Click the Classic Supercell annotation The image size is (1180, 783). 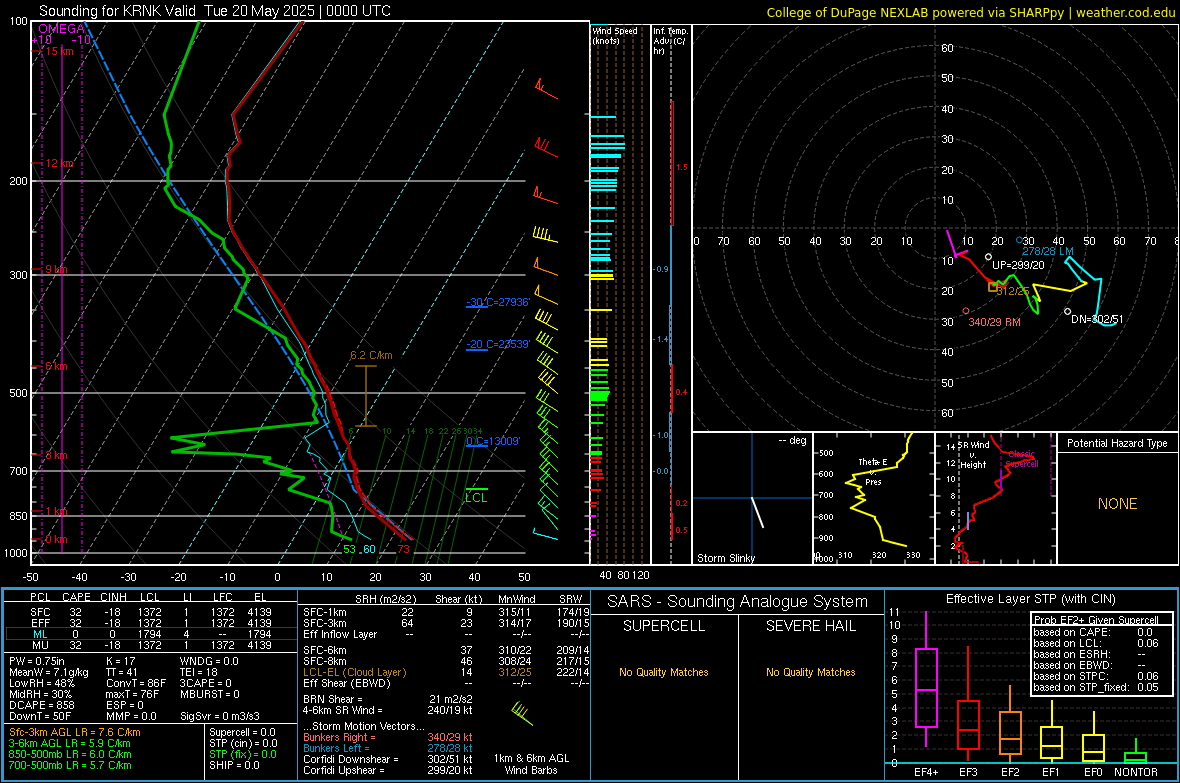[1021, 459]
